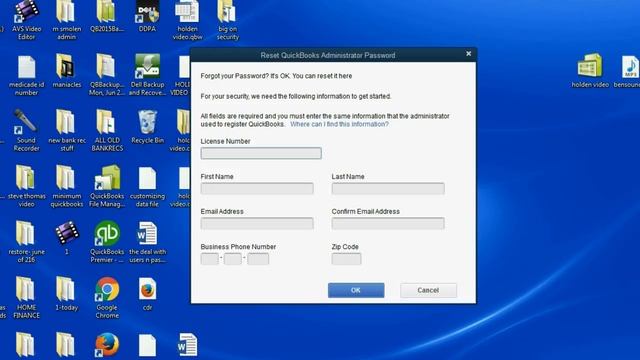
Task: Open the minimum quickbooks folder
Action: (x=67, y=187)
